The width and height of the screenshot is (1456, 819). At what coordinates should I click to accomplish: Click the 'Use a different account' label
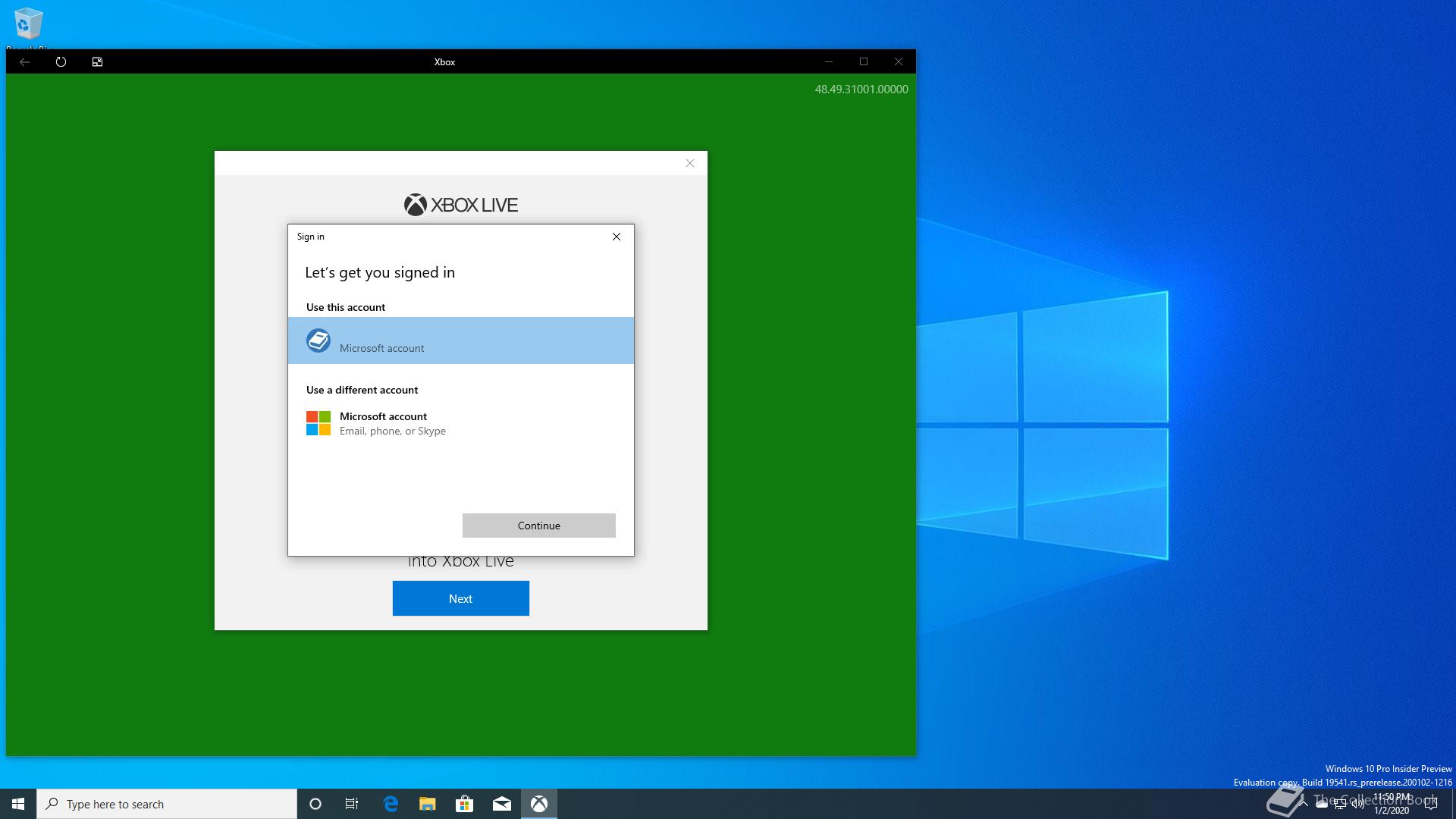click(362, 390)
